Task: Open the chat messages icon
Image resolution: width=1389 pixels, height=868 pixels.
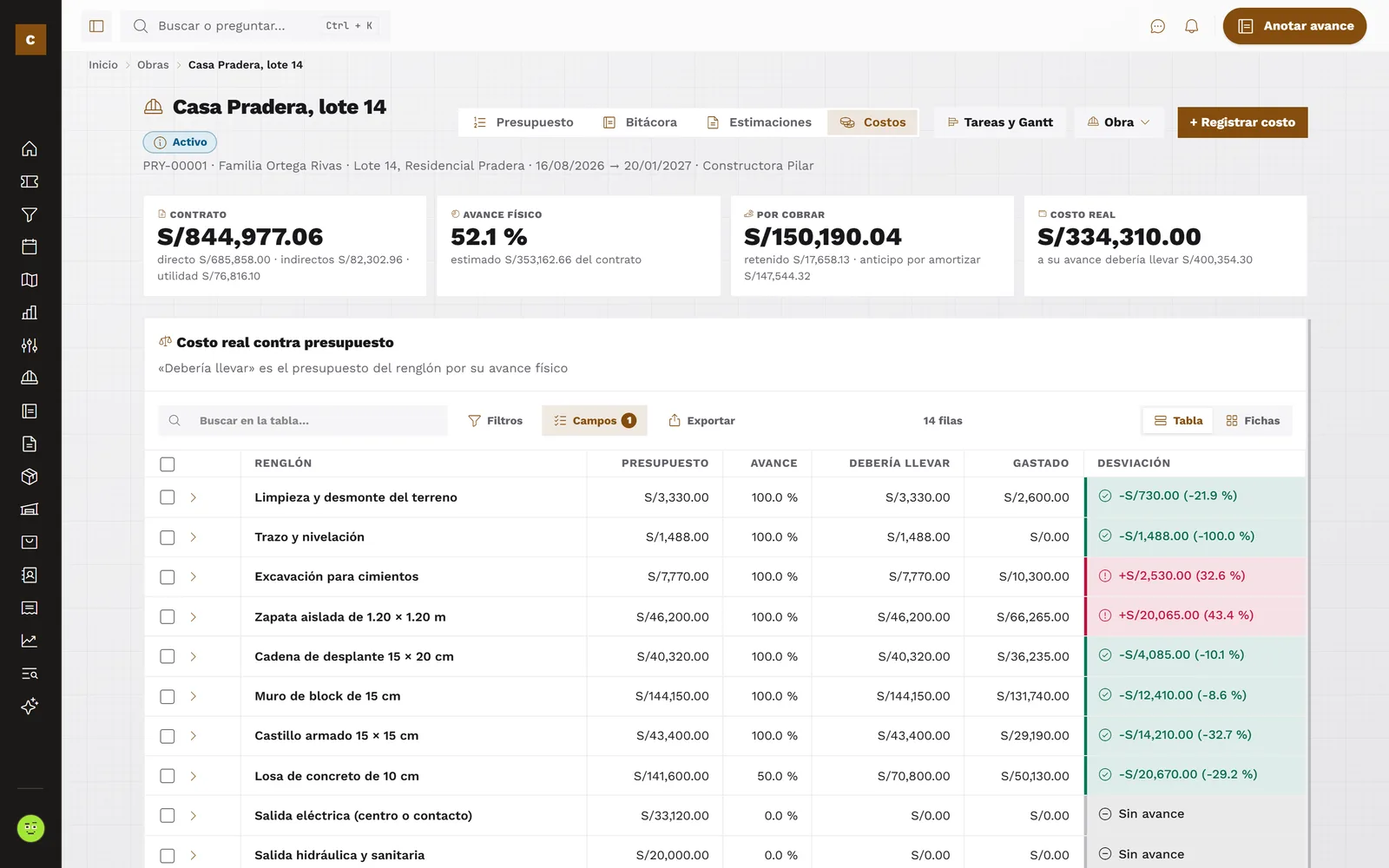Action: click(x=1157, y=26)
